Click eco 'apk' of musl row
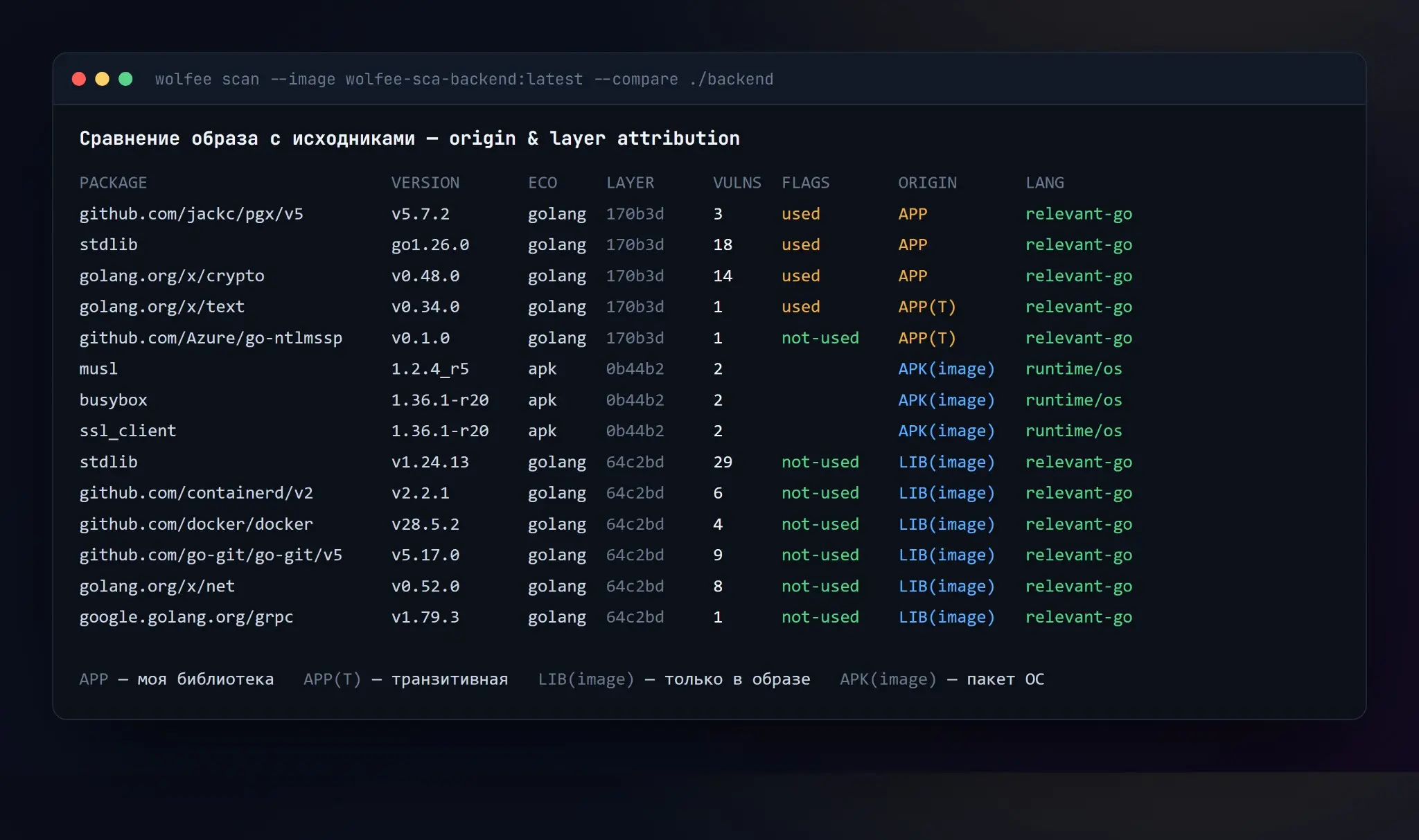The height and width of the screenshot is (840, 1419). [543, 369]
